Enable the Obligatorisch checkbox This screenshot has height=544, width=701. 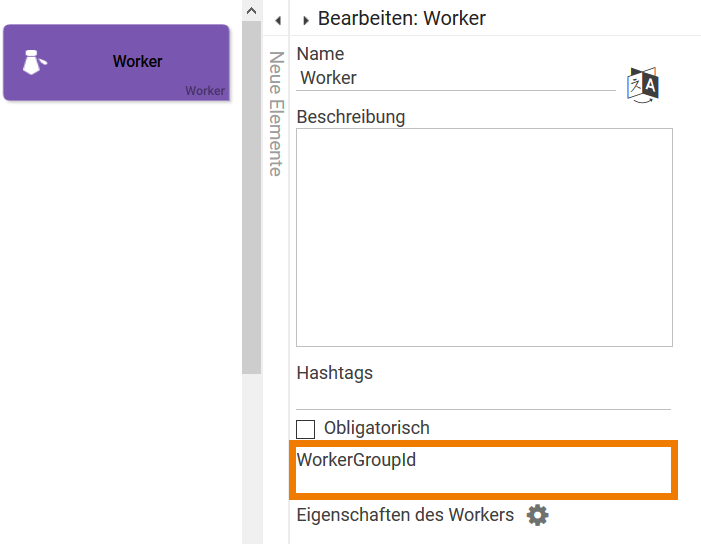click(306, 429)
